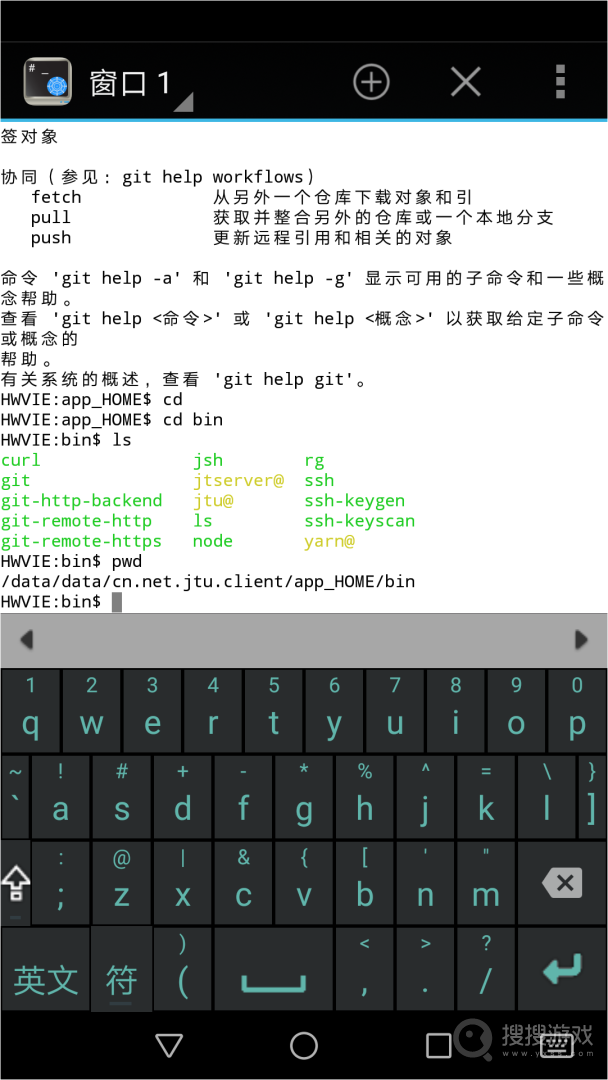Tap the space bar
The width and height of the screenshot is (608, 1080).
coord(273,968)
